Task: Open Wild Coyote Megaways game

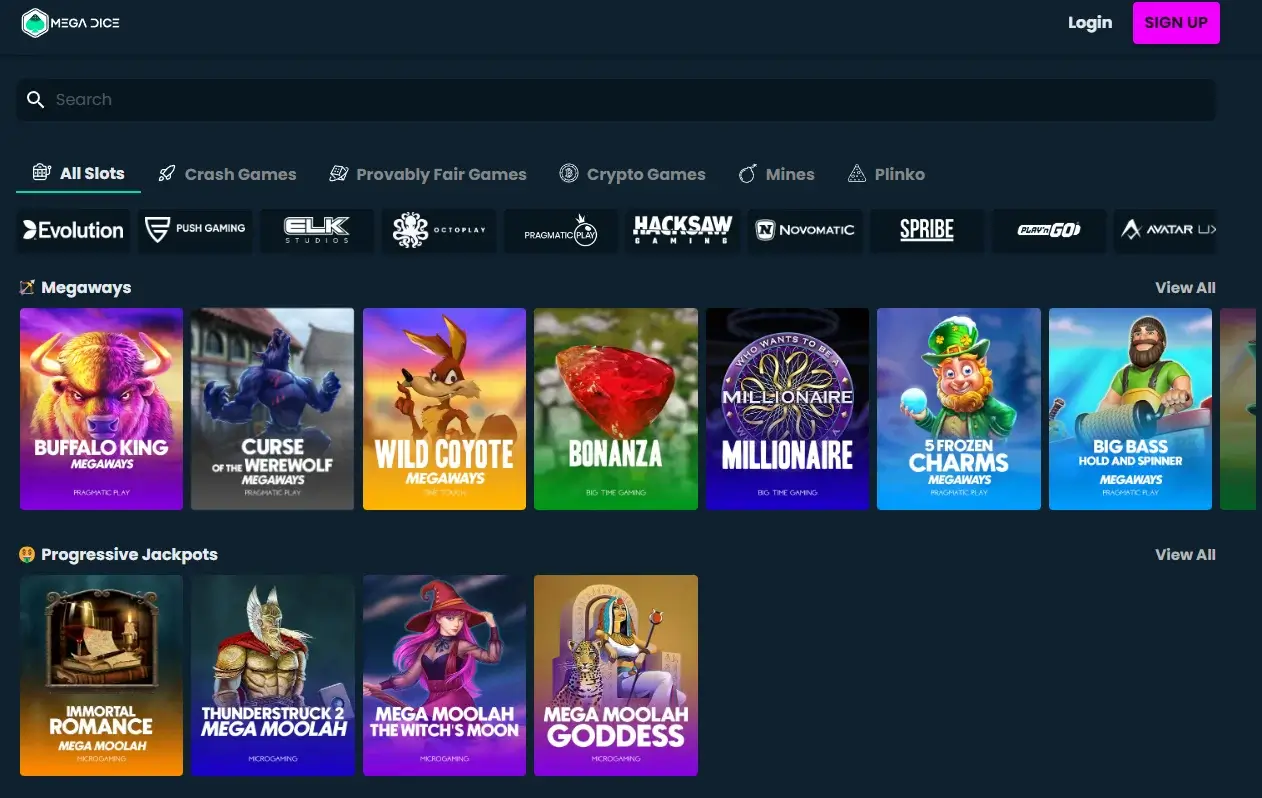Action: click(444, 409)
